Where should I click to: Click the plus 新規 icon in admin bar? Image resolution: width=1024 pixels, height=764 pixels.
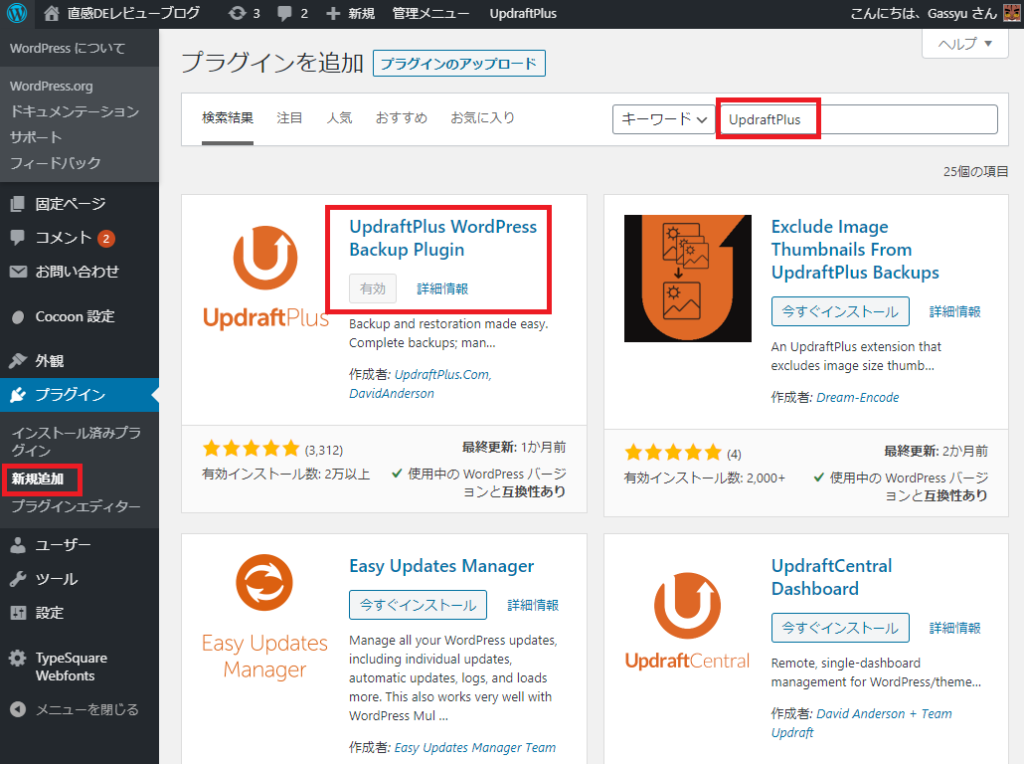coord(333,14)
